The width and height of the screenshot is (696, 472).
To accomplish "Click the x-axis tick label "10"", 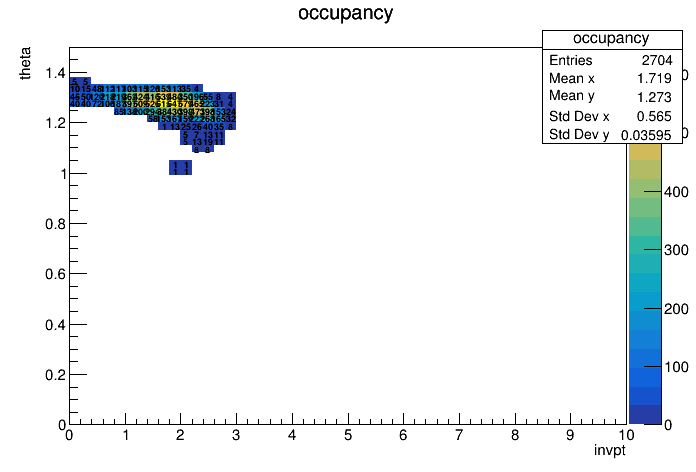I will 626,435.
